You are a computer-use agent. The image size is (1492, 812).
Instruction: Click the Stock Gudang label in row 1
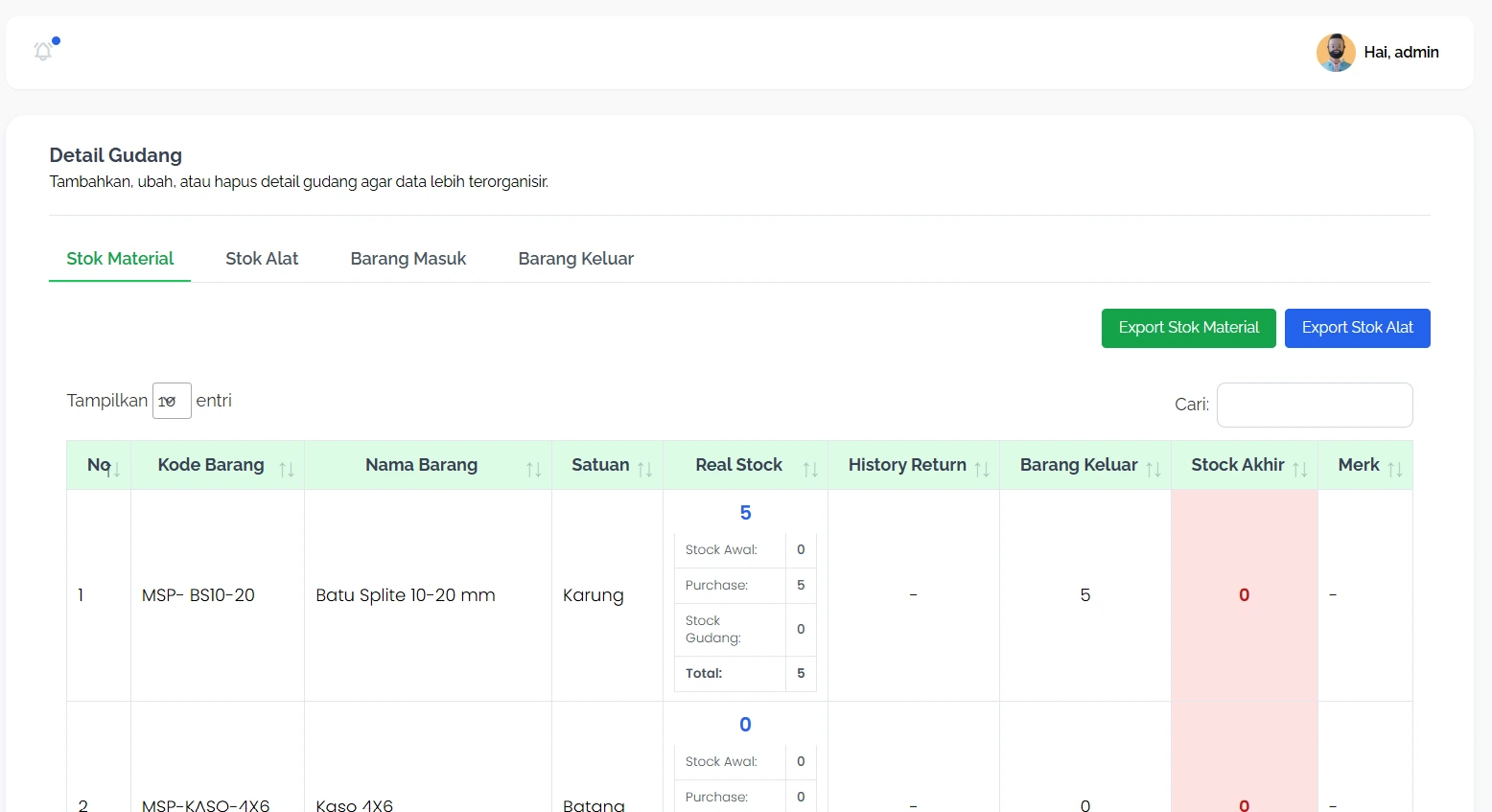(712, 630)
